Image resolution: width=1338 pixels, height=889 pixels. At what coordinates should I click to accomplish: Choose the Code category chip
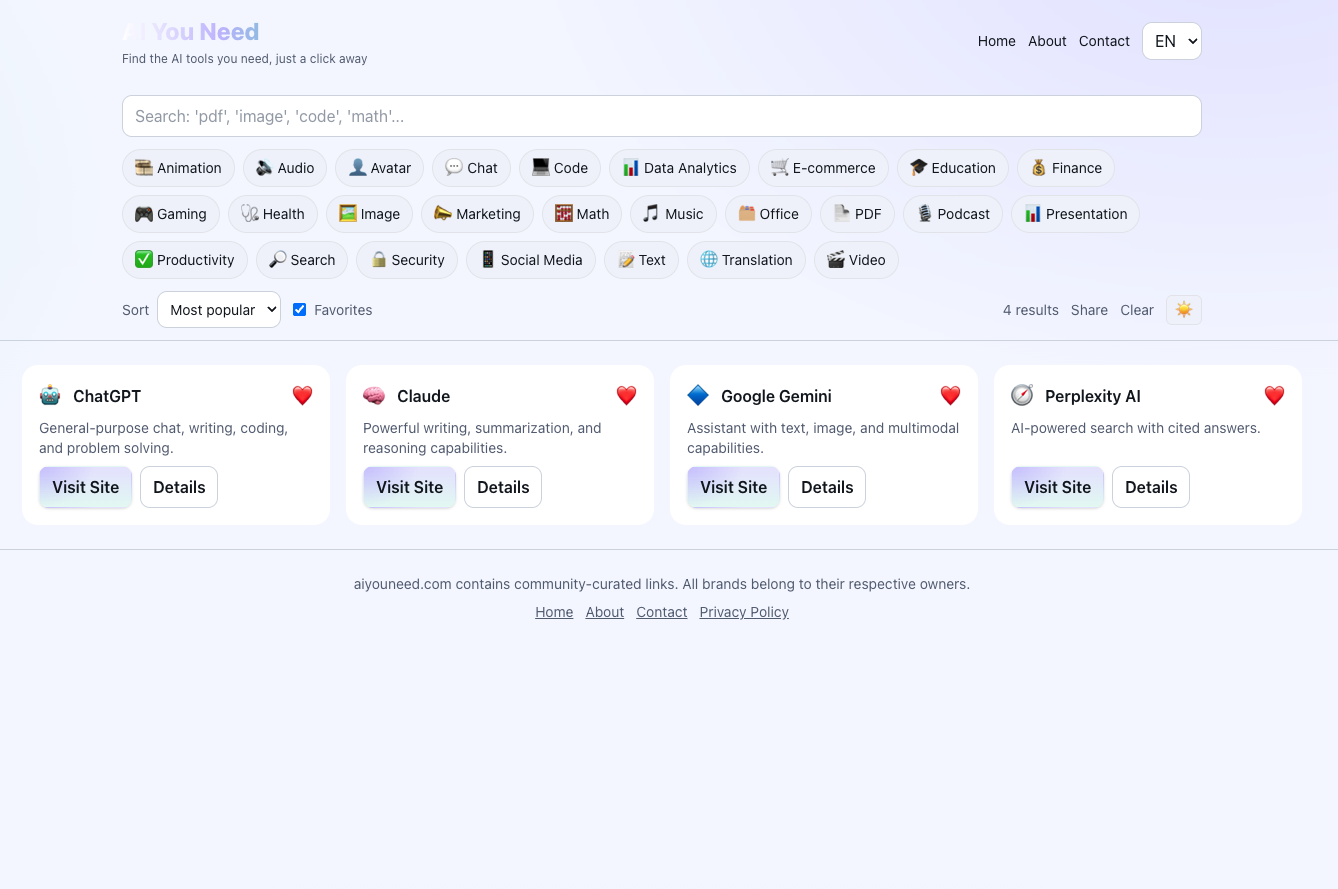tap(560, 168)
